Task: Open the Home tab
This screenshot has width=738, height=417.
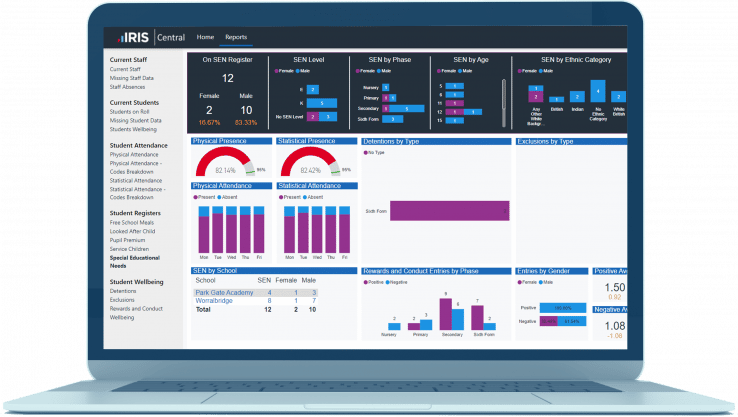Action: 205,37
